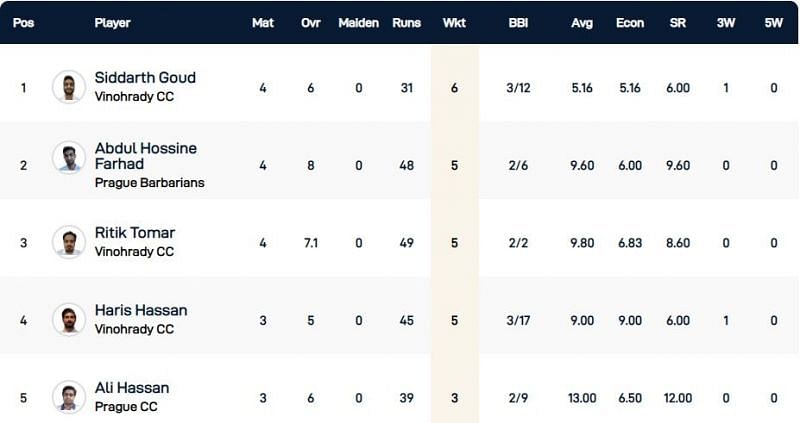Sort by the Mat column header
Screen dimensions: 800x423
coord(263,22)
